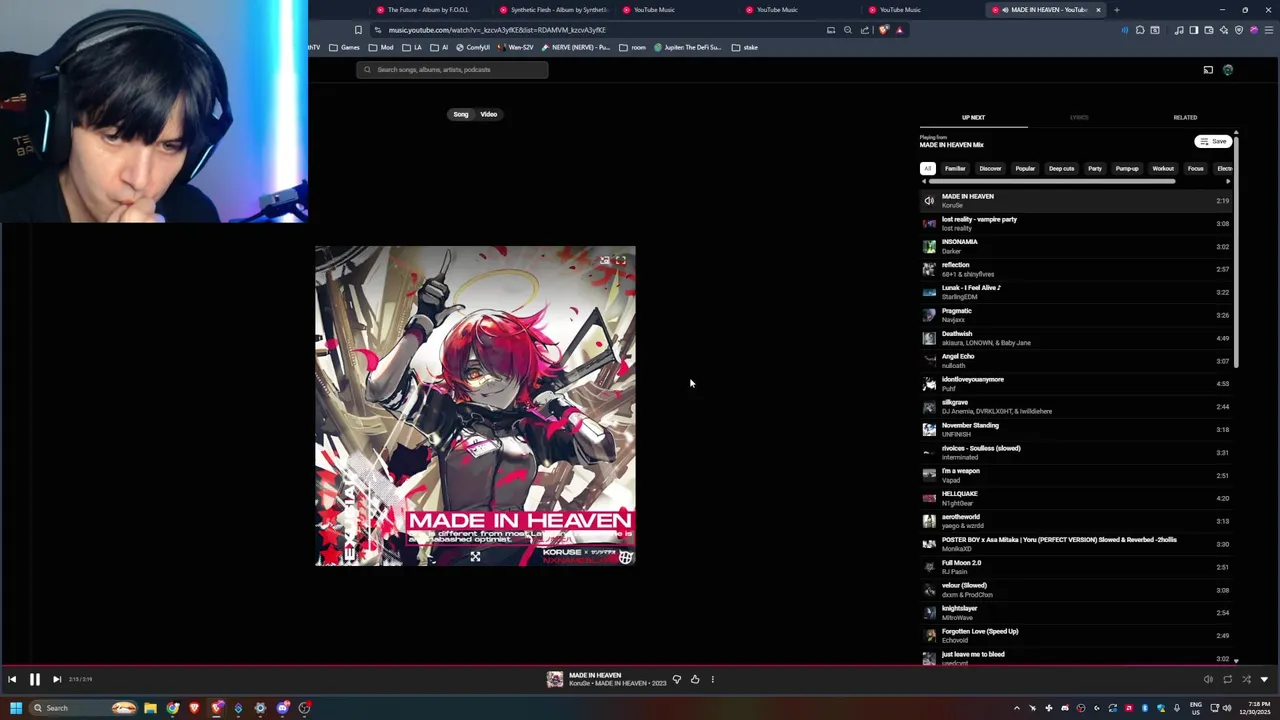1280x720 pixels.
Task: Collapse the player page with down arrow
Action: pyautogui.click(x=1264, y=679)
